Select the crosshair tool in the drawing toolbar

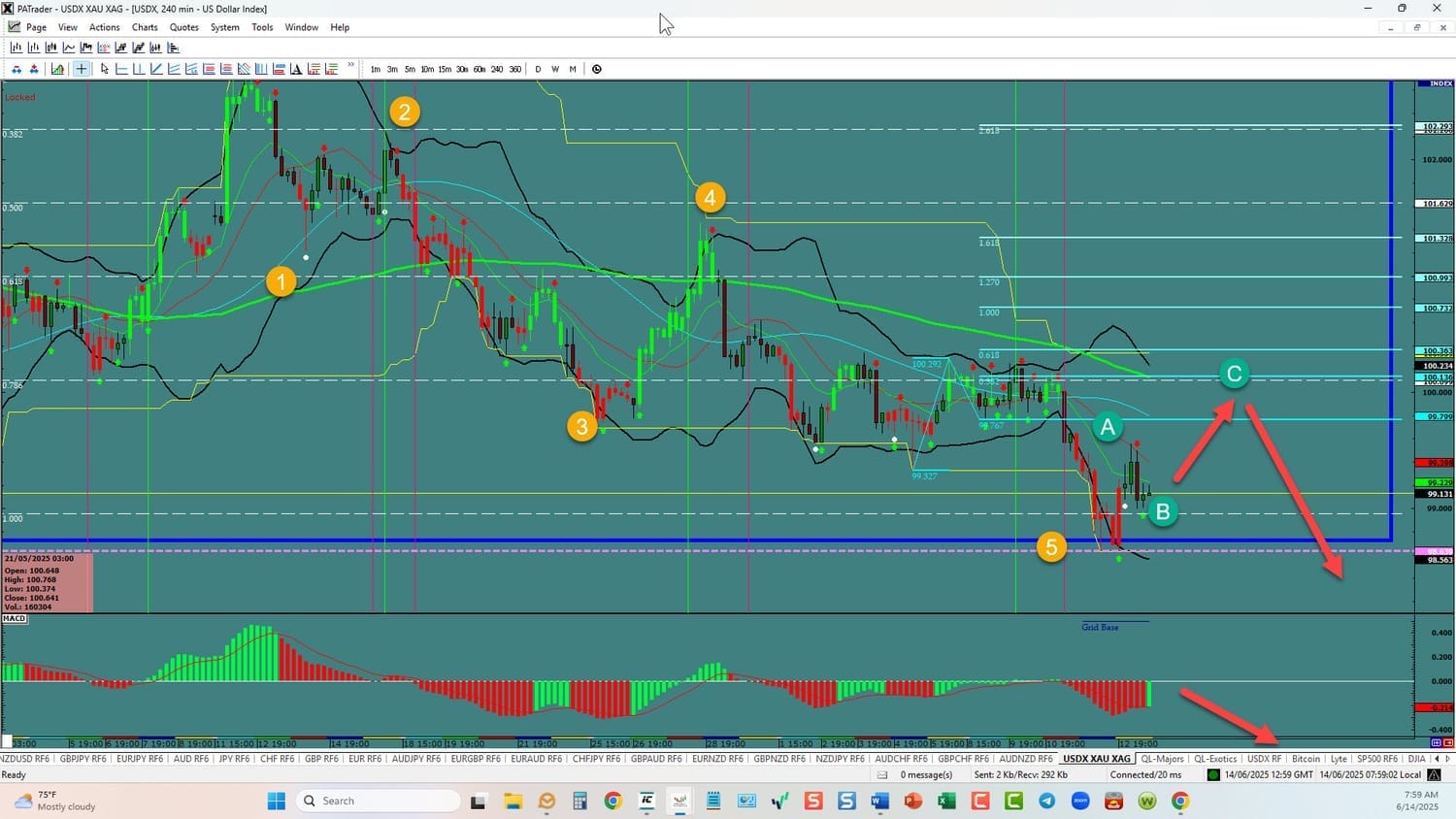(83, 69)
